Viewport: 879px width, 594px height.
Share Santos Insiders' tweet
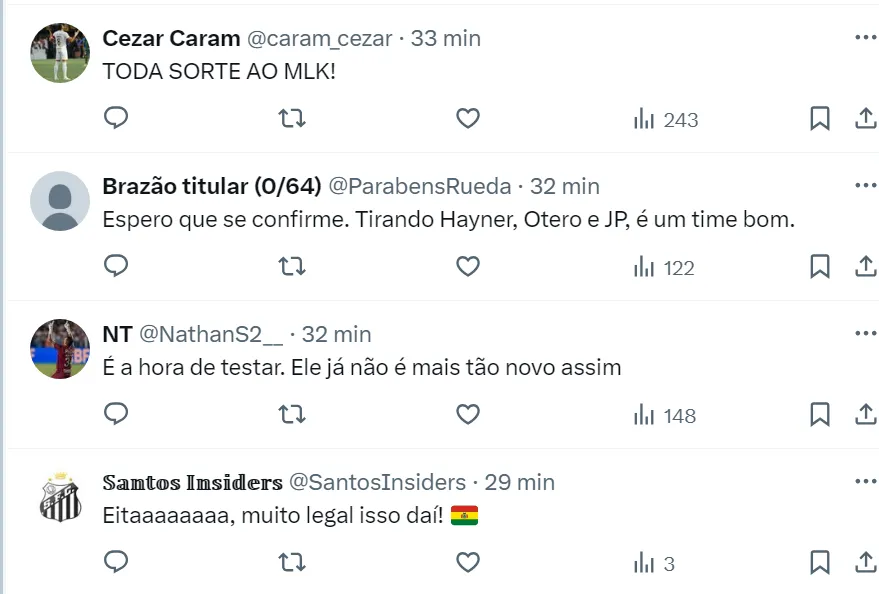[x=865, y=563]
